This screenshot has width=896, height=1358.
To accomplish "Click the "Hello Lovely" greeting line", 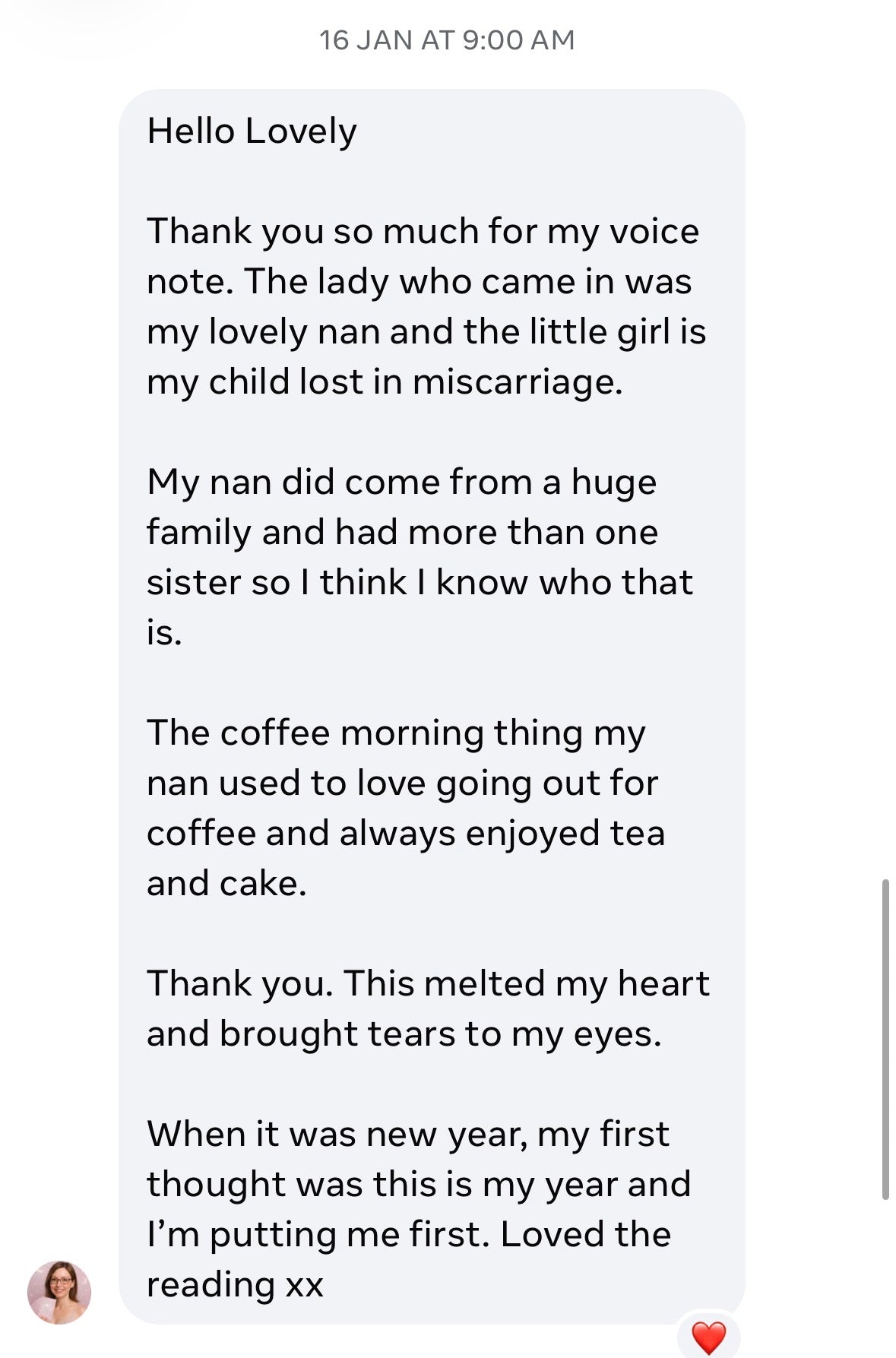I will [x=252, y=131].
